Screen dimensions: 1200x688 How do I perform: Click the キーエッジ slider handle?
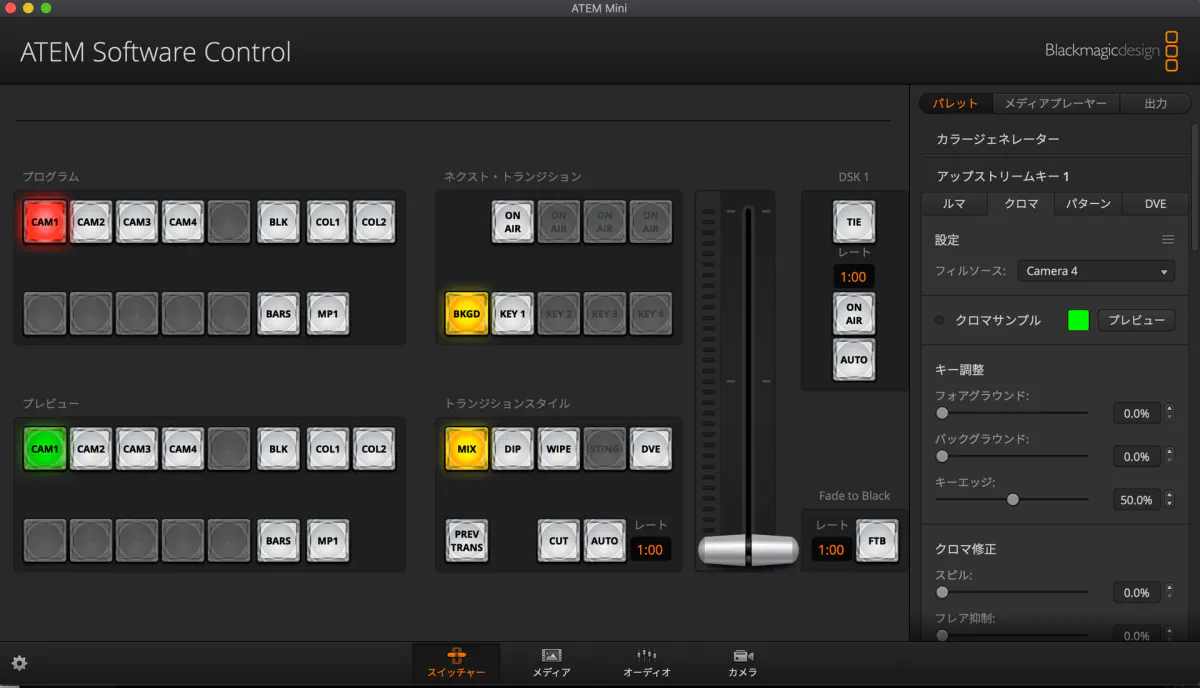[x=1012, y=499]
